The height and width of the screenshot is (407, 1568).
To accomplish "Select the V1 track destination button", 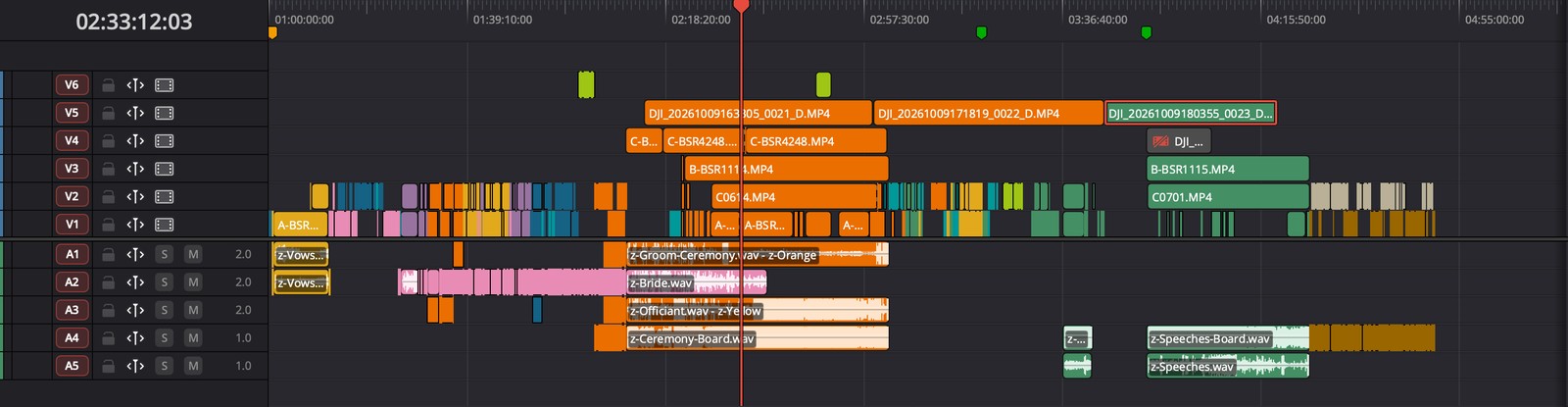I will pyautogui.click(x=72, y=225).
